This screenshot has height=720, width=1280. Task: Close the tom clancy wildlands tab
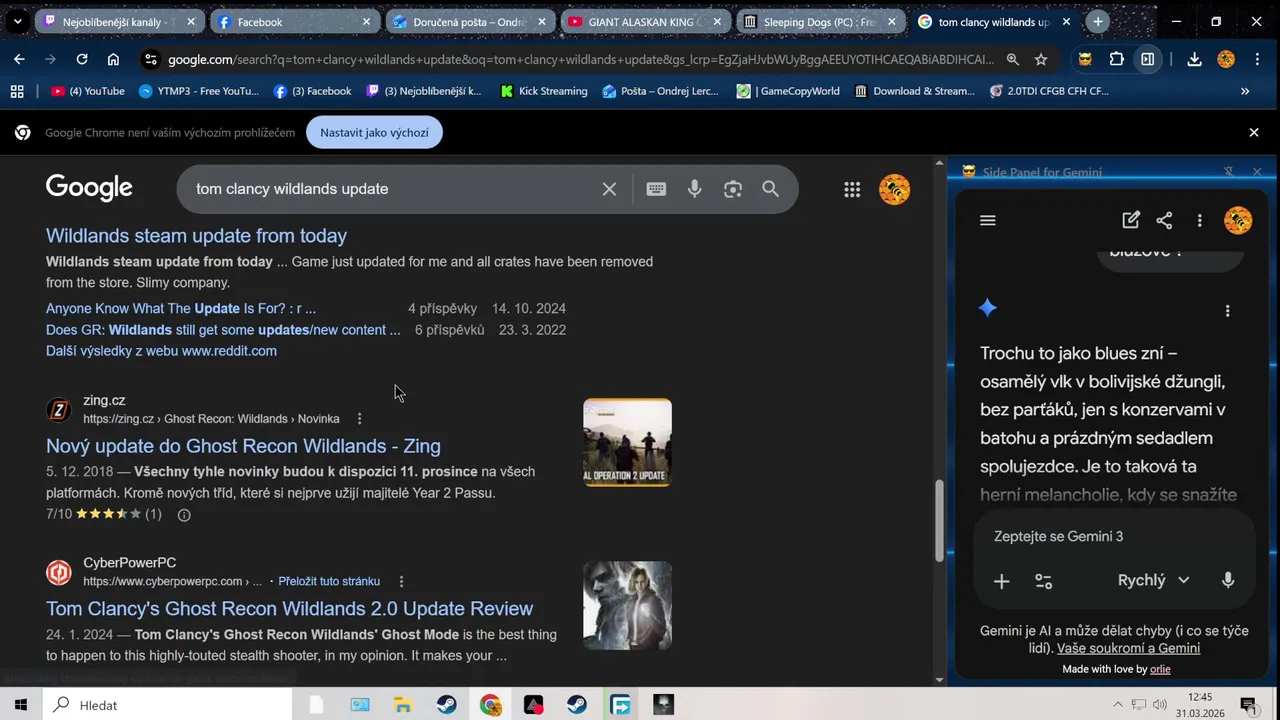click(x=1066, y=21)
